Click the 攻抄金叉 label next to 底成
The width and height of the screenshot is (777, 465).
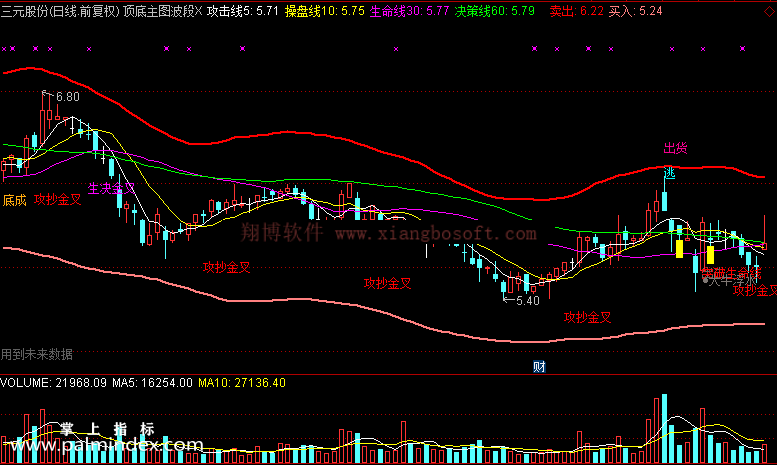pos(57,199)
